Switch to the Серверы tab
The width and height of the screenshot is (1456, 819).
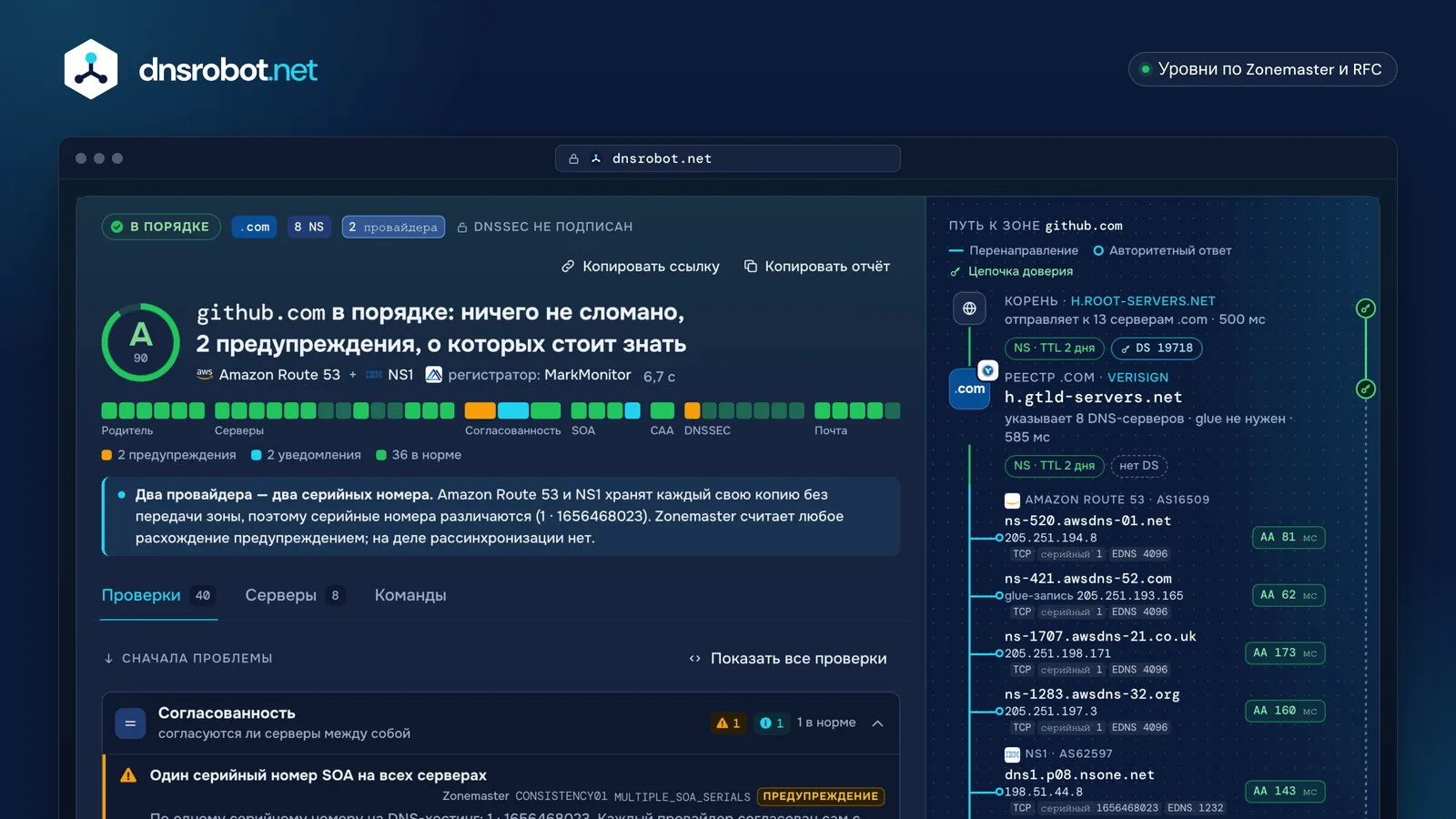tap(295, 595)
